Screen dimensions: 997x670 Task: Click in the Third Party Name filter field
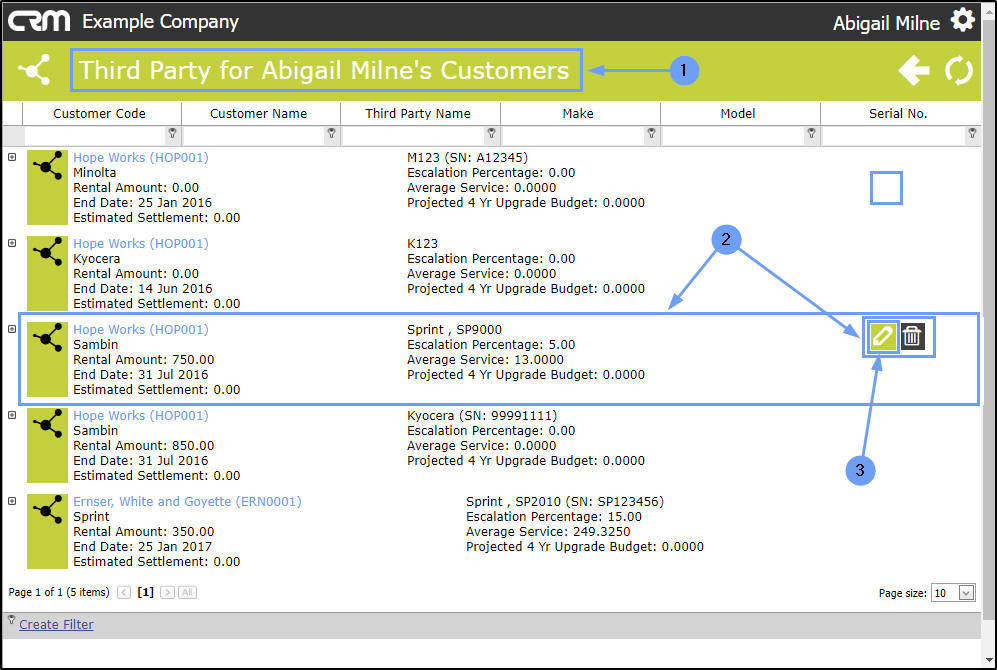pyautogui.click(x=413, y=134)
